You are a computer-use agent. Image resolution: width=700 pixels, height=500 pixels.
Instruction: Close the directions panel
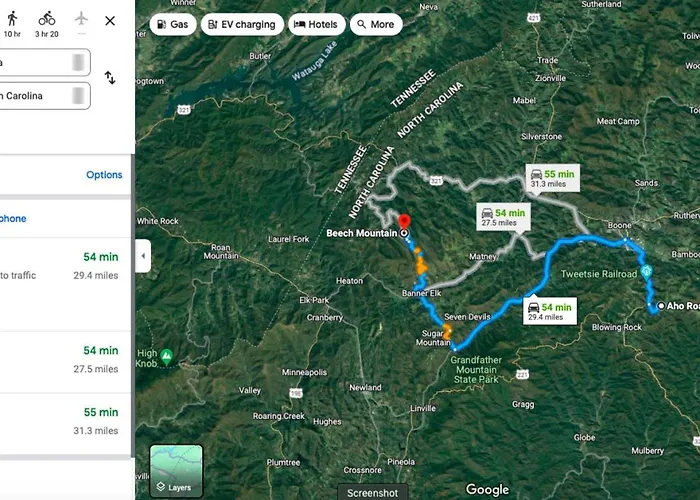click(110, 21)
